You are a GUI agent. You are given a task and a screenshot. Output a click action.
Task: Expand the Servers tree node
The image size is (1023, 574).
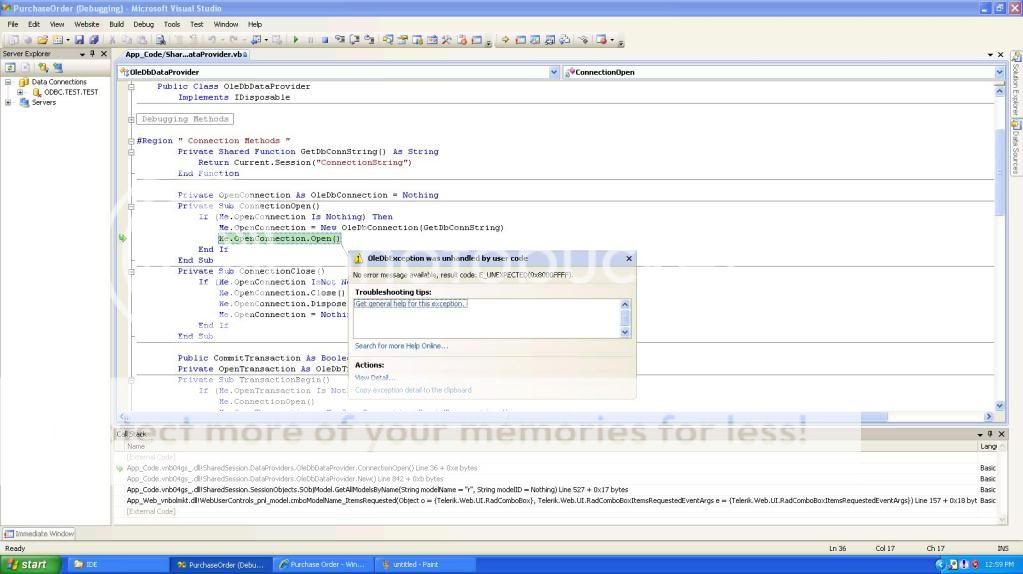pyautogui.click(x=8, y=102)
